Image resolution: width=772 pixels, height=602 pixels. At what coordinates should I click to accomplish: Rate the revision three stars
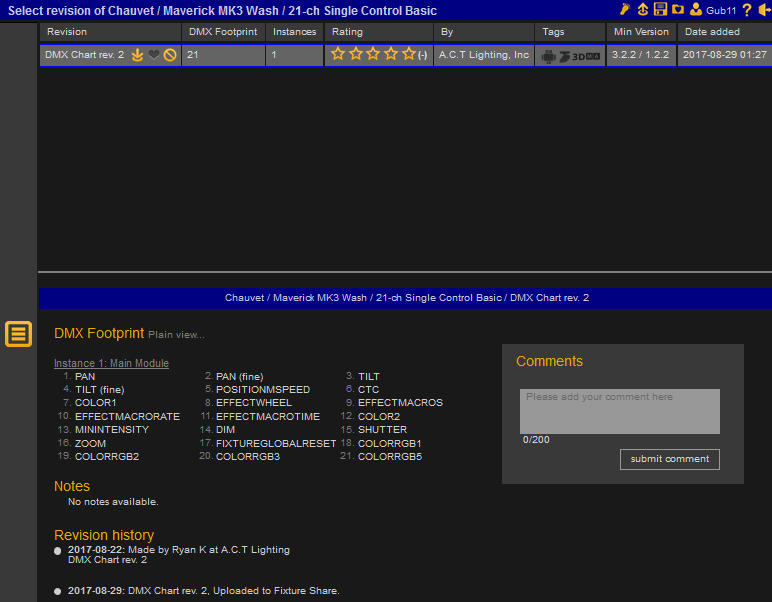[373, 54]
